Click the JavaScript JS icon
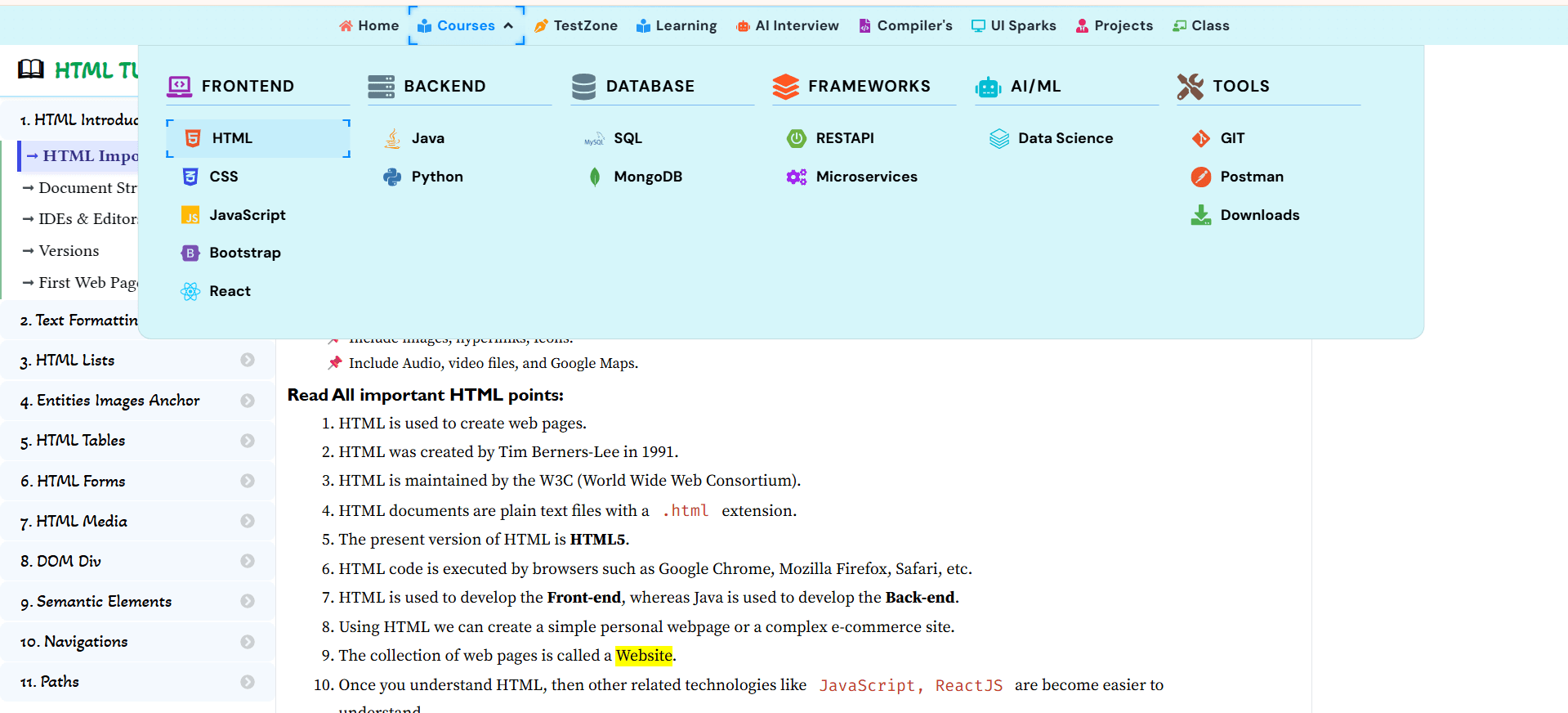 point(190,215)
